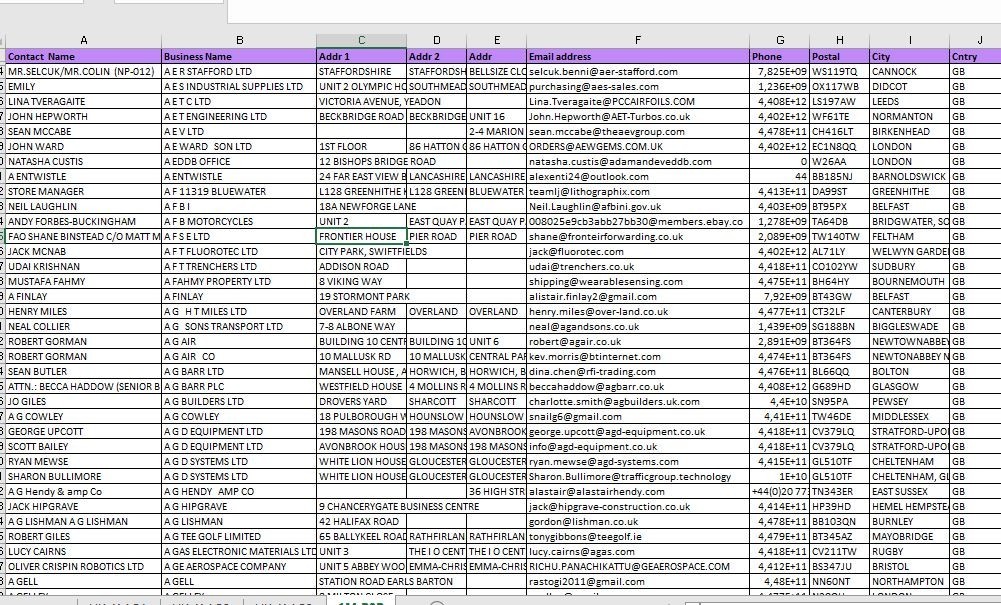Screen dimensions: 1001x605
Task: Select business 'A F T FLUOROTEC LTD'
Action: coord(239,251)
